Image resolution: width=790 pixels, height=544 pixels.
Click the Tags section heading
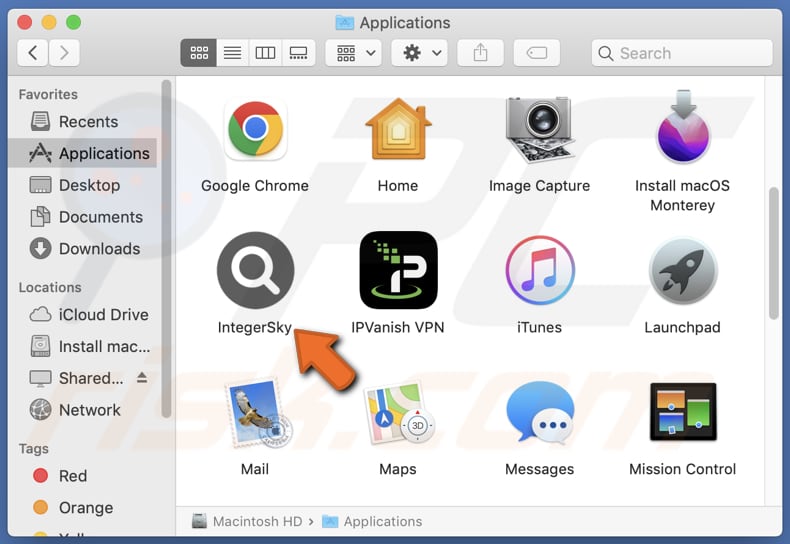tap(34, 448)
